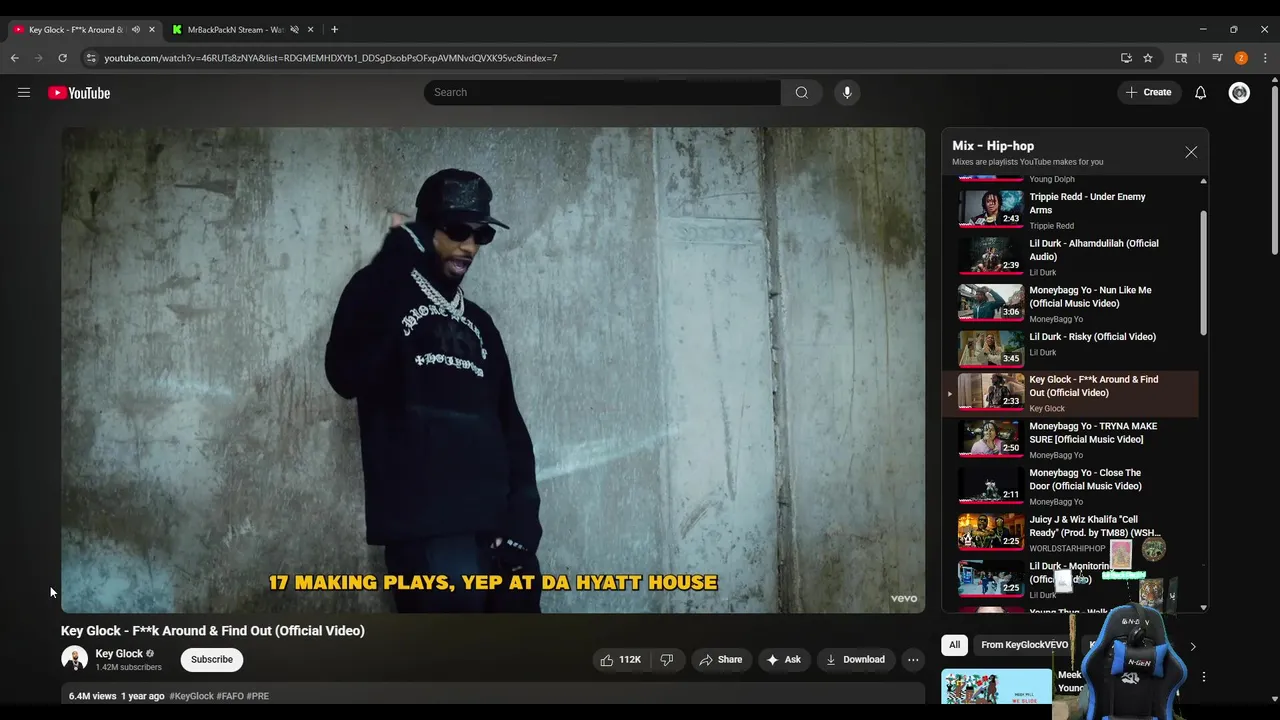Click the Create button
The image size is (1280, 720).
(1149, 92)
